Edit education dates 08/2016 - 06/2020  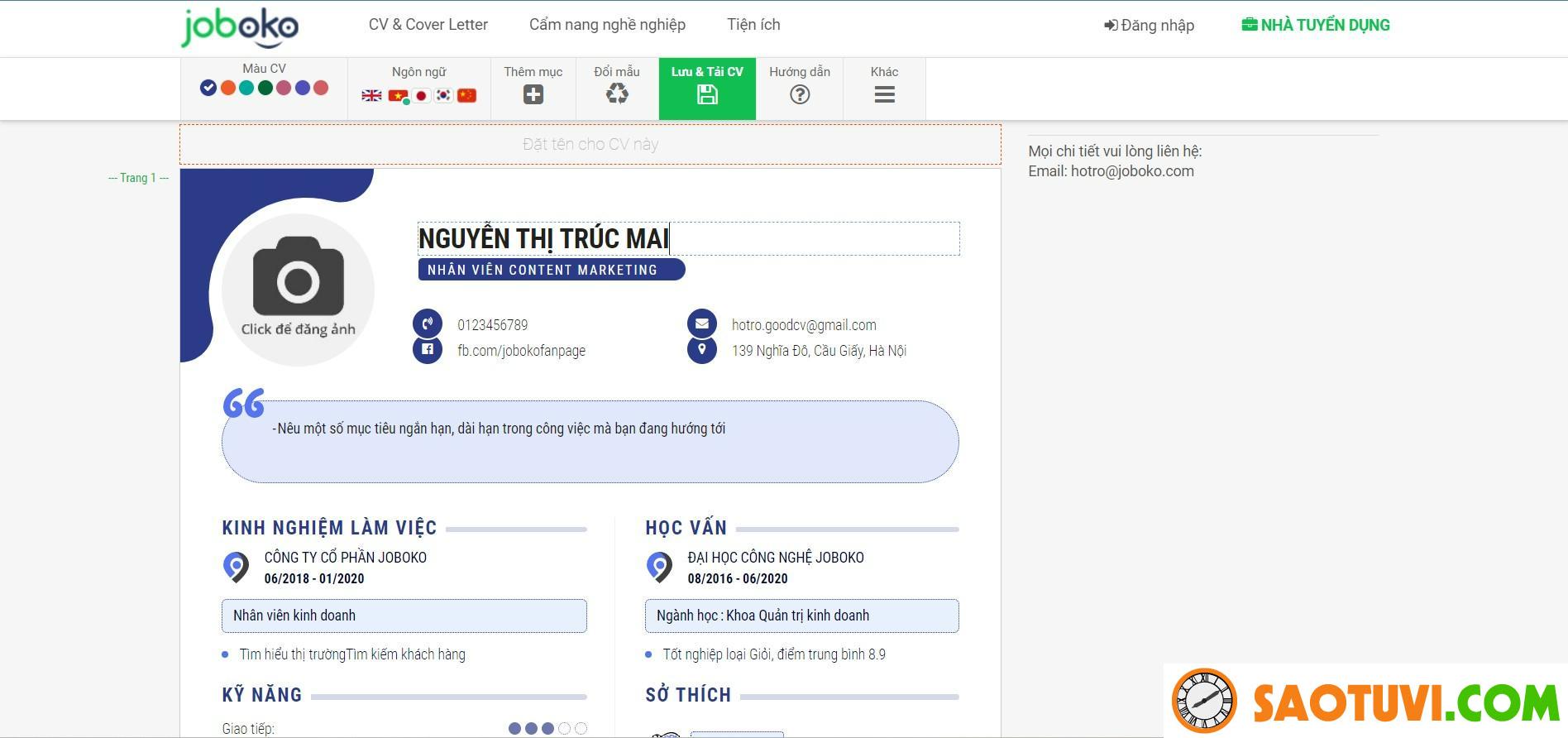tap(738, 579)
